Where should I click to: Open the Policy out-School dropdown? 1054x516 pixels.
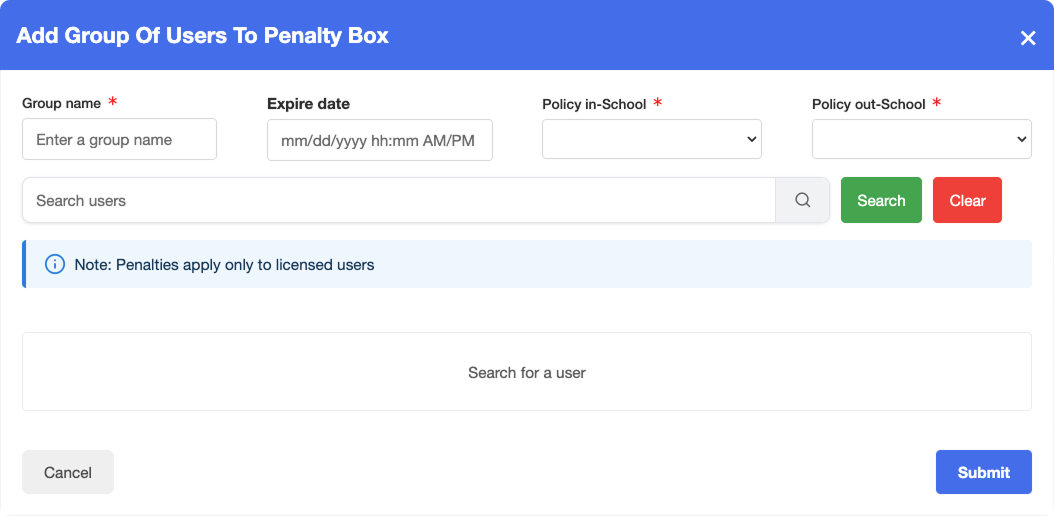tap(922, 139)
